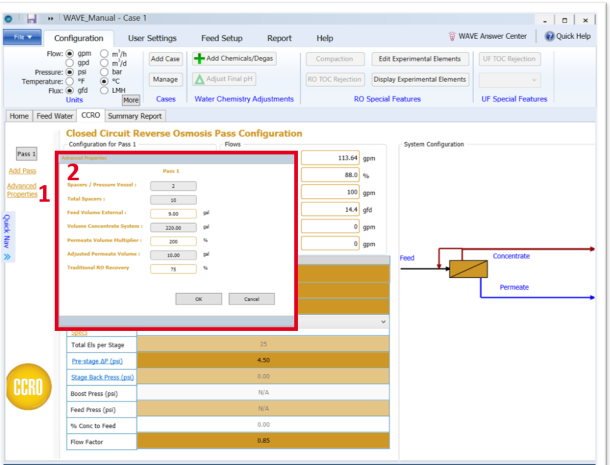Select the Pass 1 button

point(26,154)
